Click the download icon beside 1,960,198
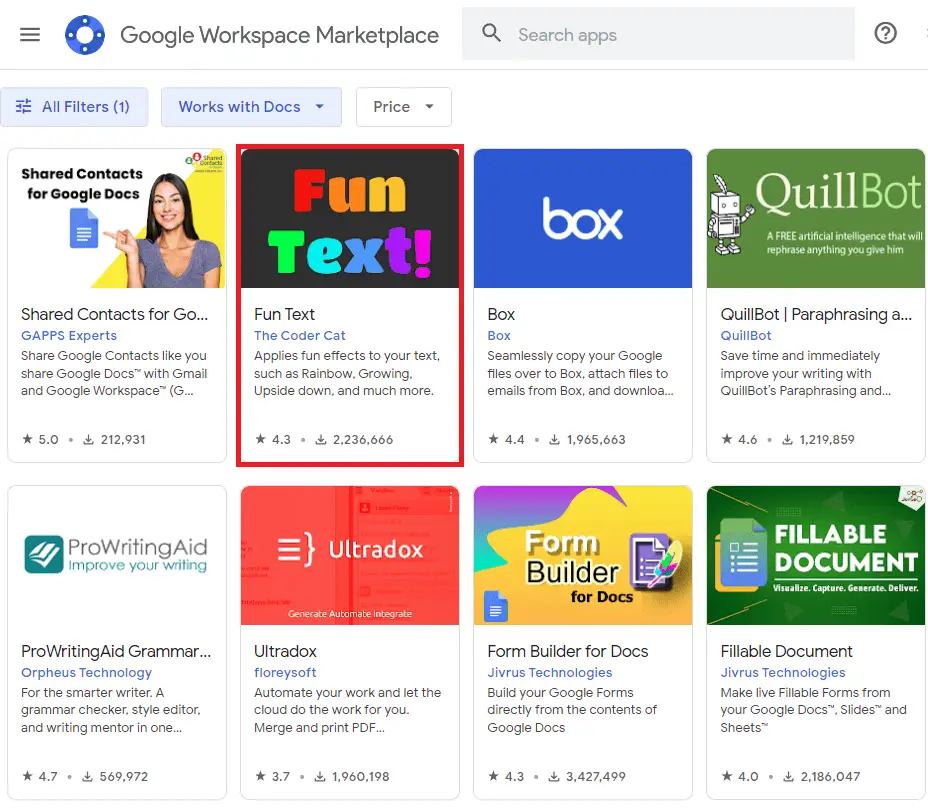 coord(320,776)
